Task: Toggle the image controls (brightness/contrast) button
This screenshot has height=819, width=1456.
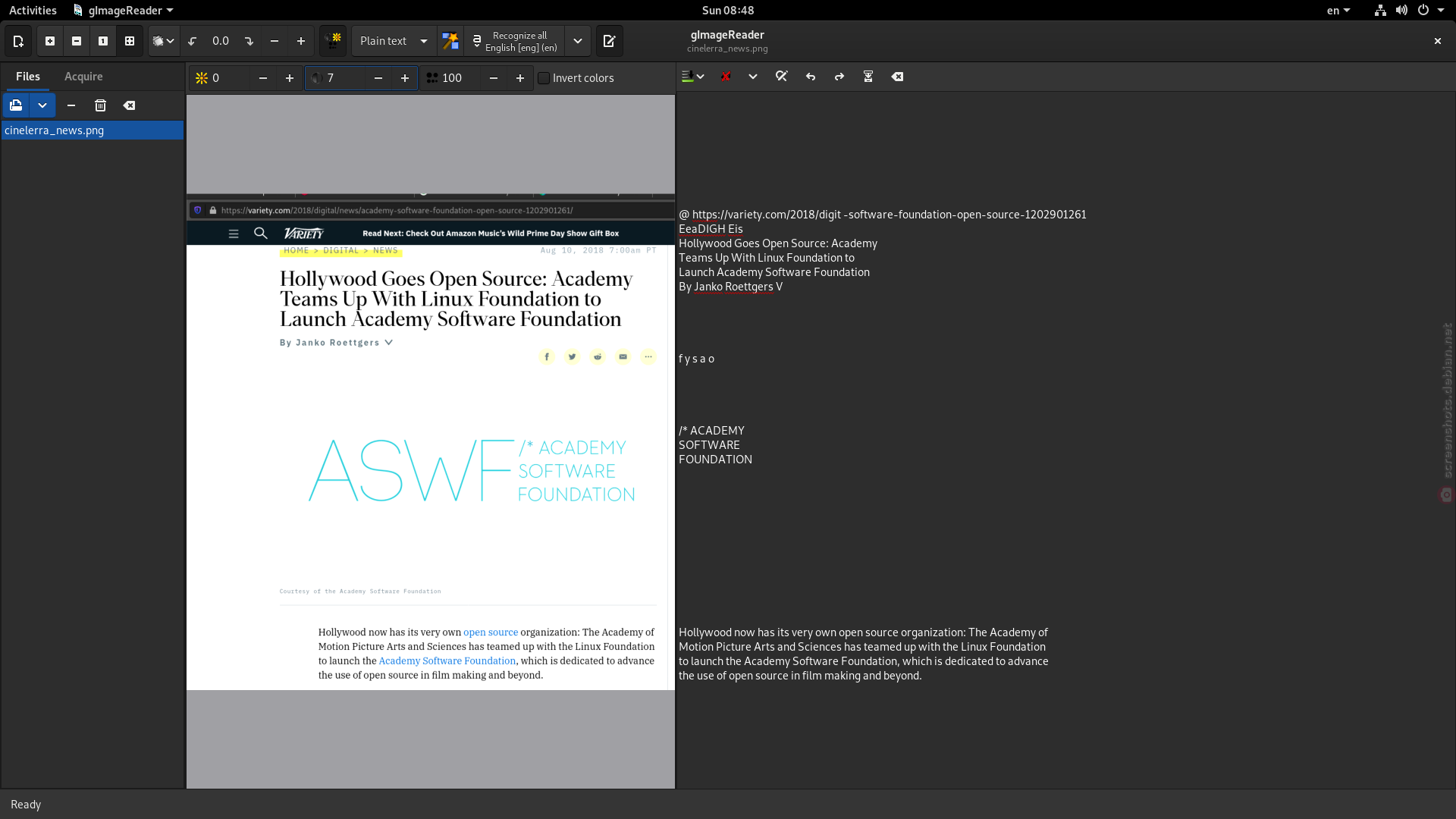Action: pos(333,41)
